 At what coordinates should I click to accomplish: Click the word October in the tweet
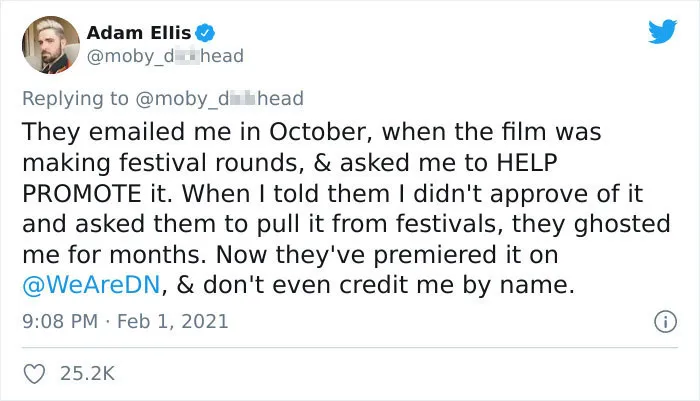[321, 132]
